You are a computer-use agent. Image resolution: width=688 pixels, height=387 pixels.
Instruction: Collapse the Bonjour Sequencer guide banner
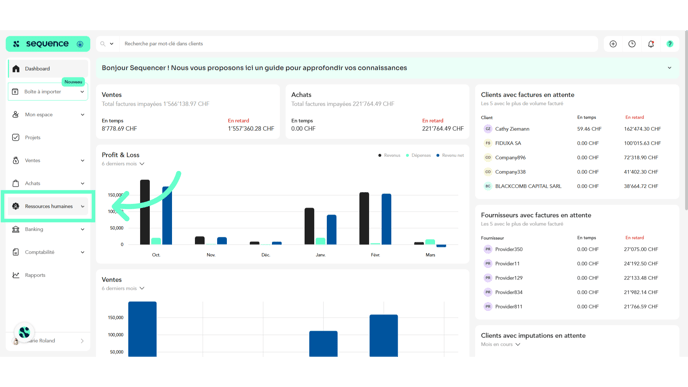click(670, 68)
